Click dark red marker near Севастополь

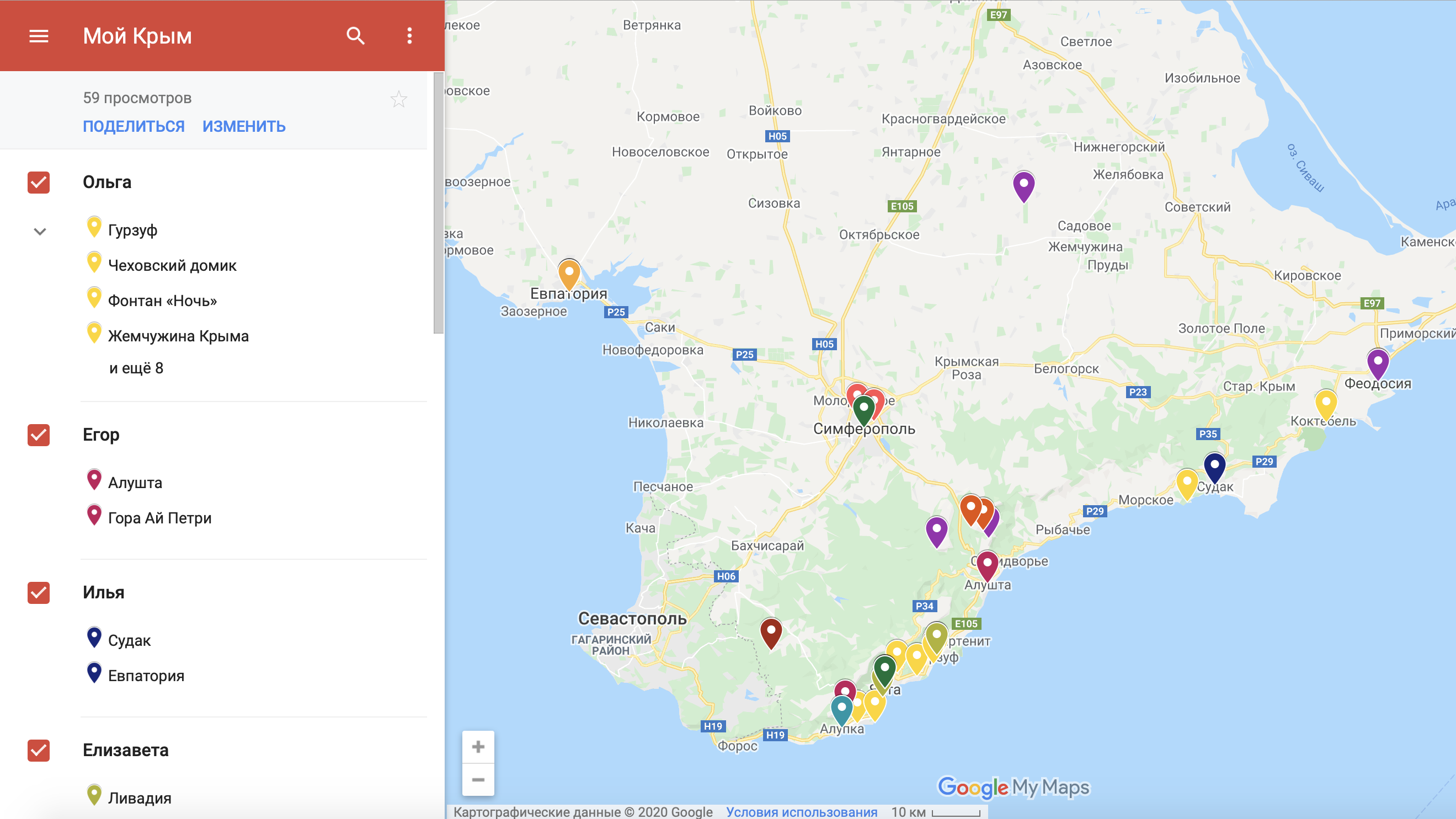[x=770, y=631]
